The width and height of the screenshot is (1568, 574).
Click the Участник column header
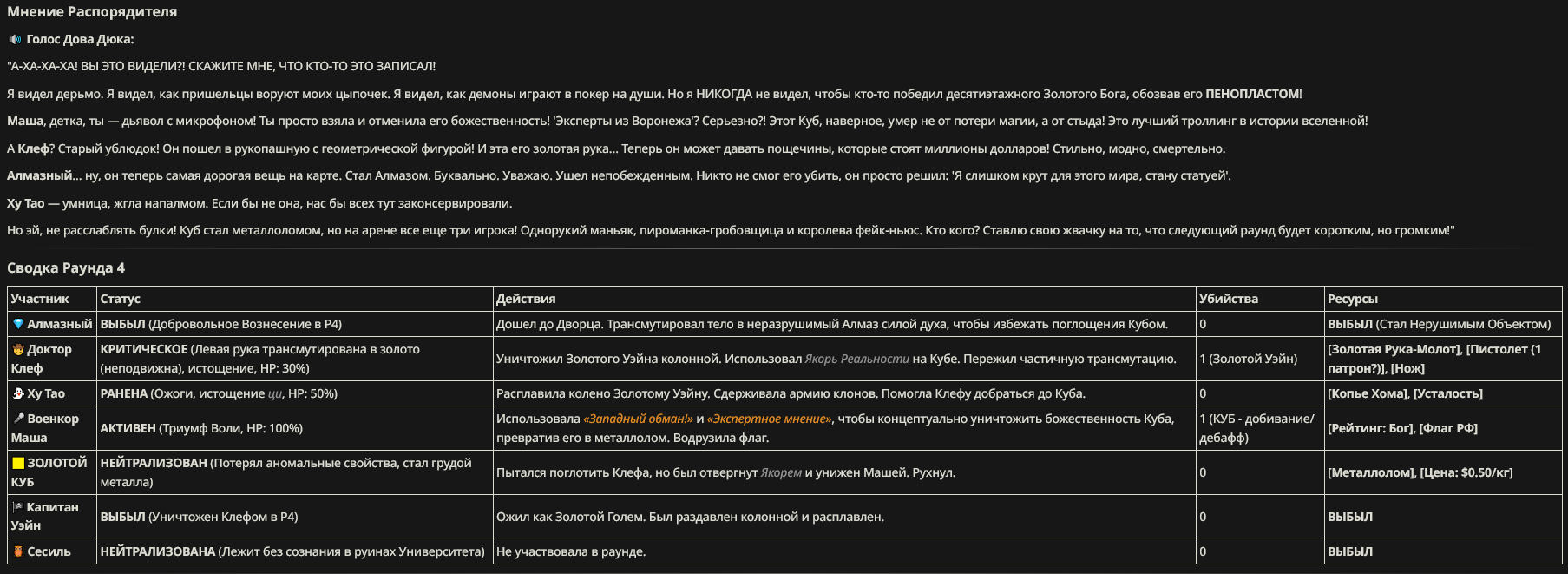40,299
